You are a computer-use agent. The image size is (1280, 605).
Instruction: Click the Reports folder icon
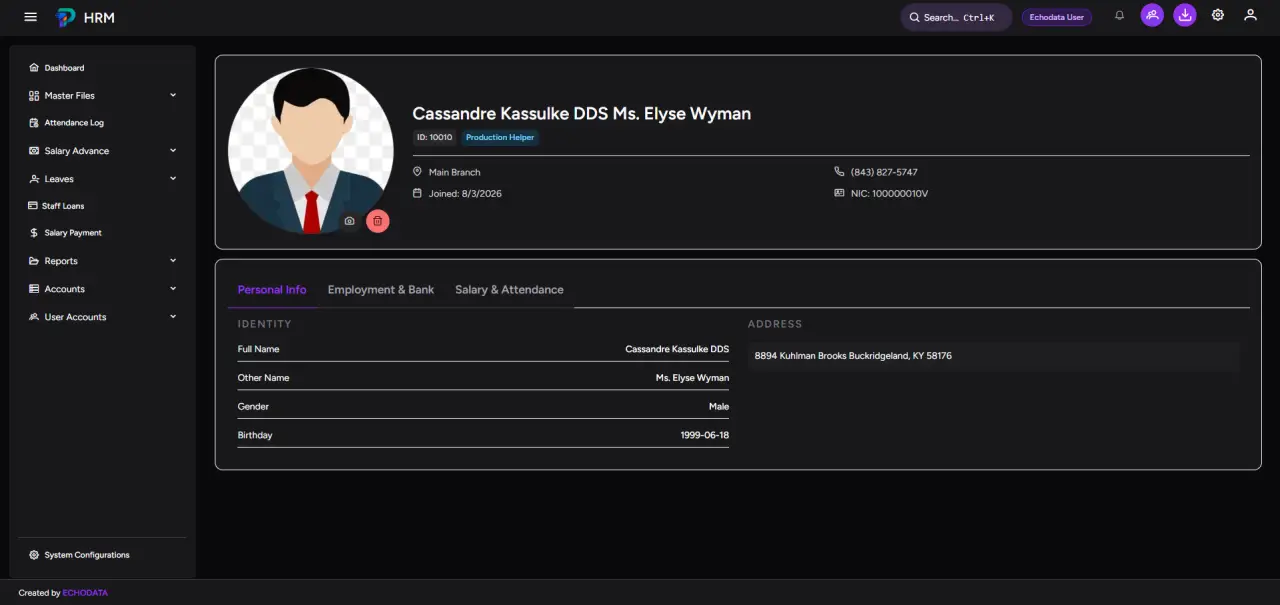coord(34,261)
